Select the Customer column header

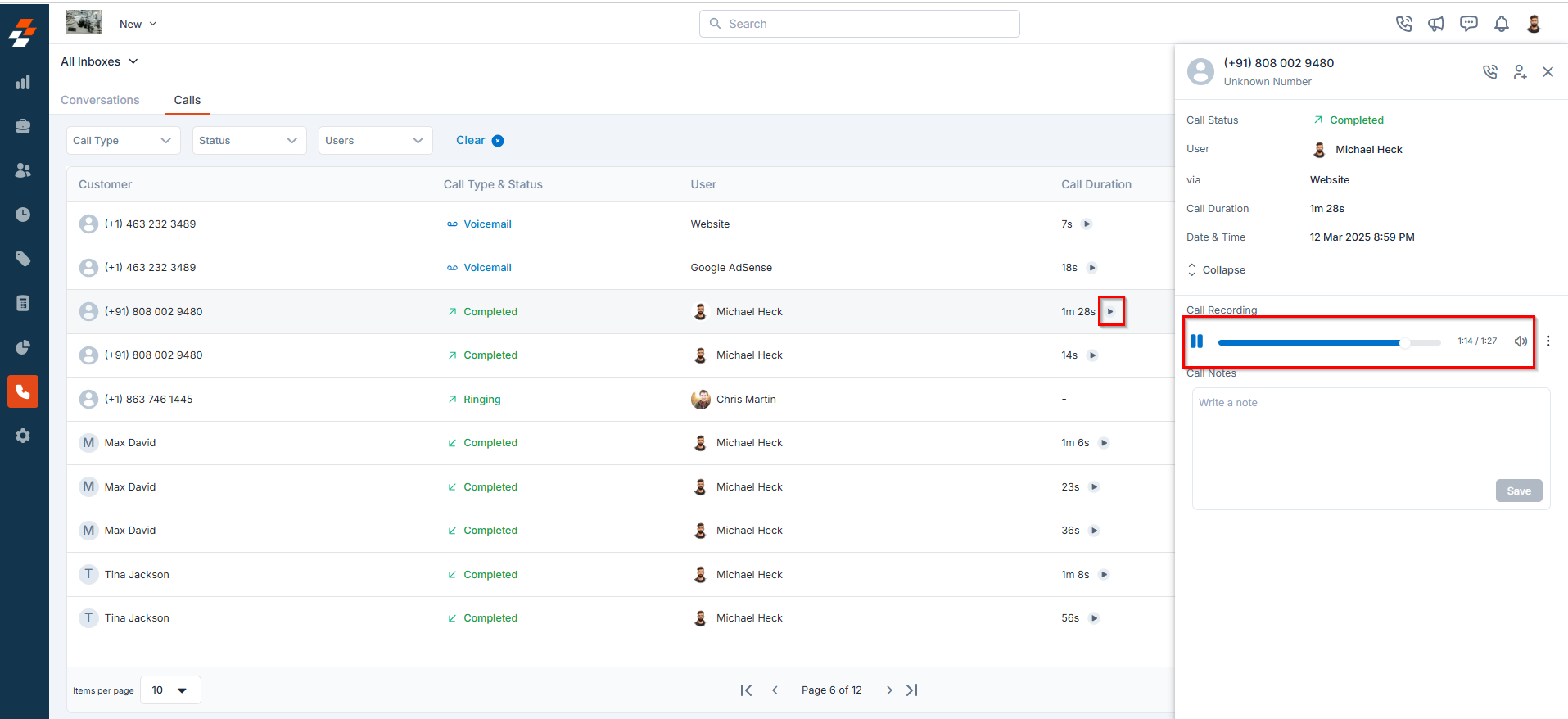[x=105, y=184]
